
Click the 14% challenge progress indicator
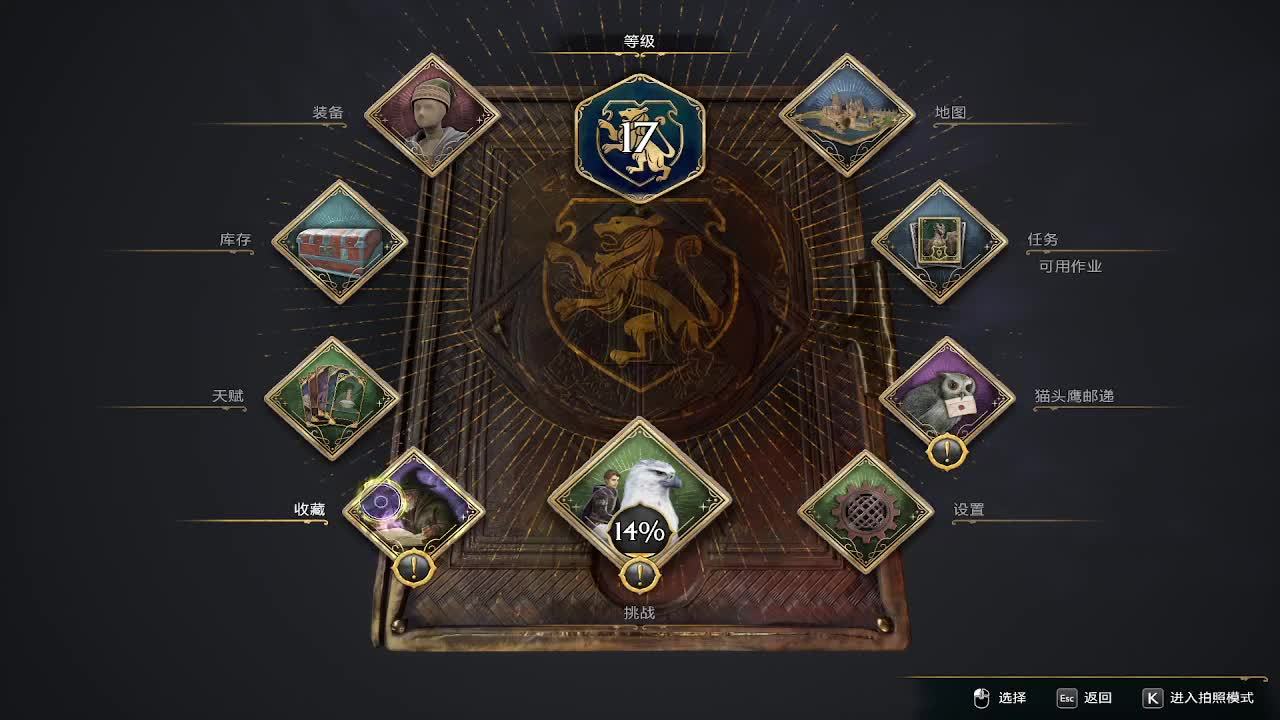[x=639, y=532]
